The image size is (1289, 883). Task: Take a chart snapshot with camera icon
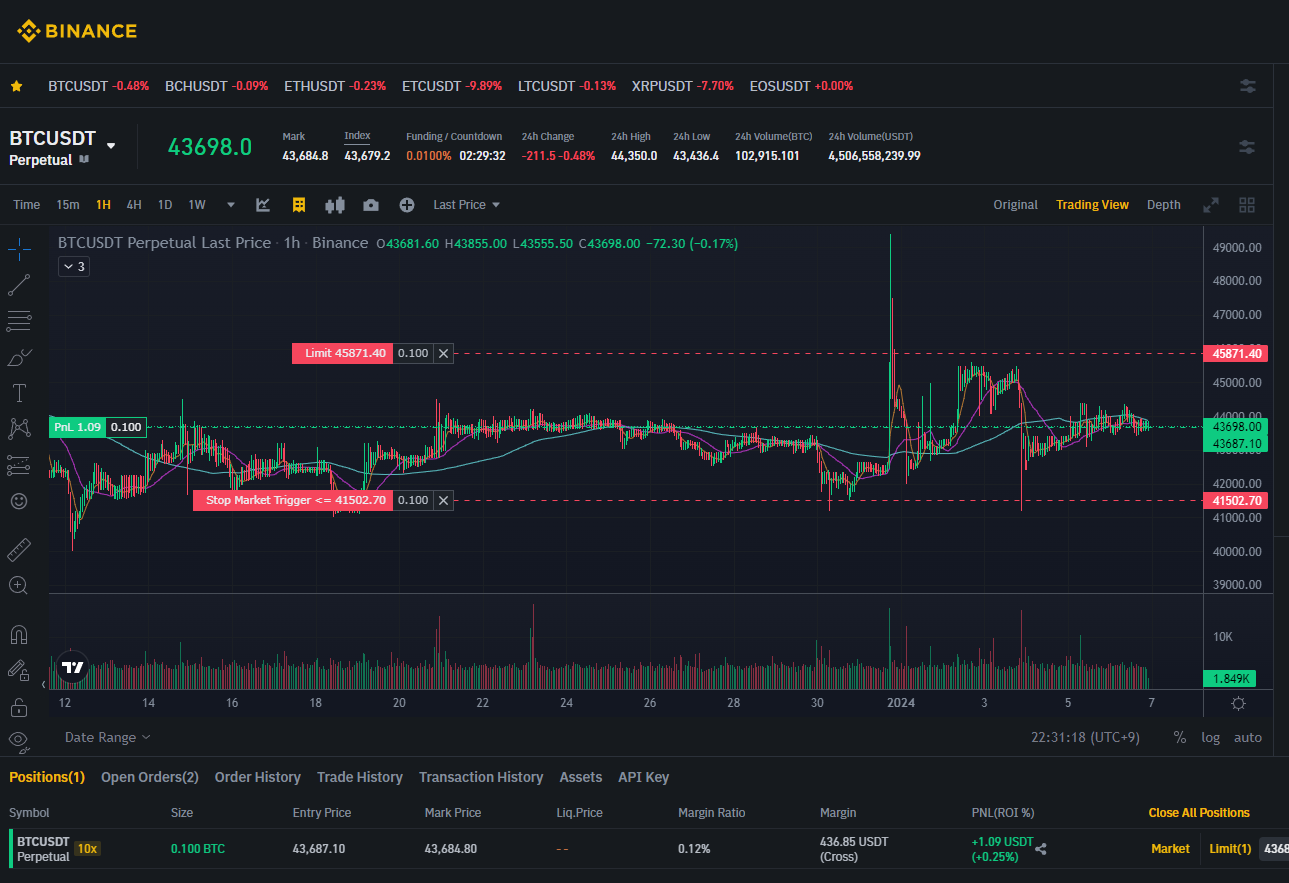371,205
